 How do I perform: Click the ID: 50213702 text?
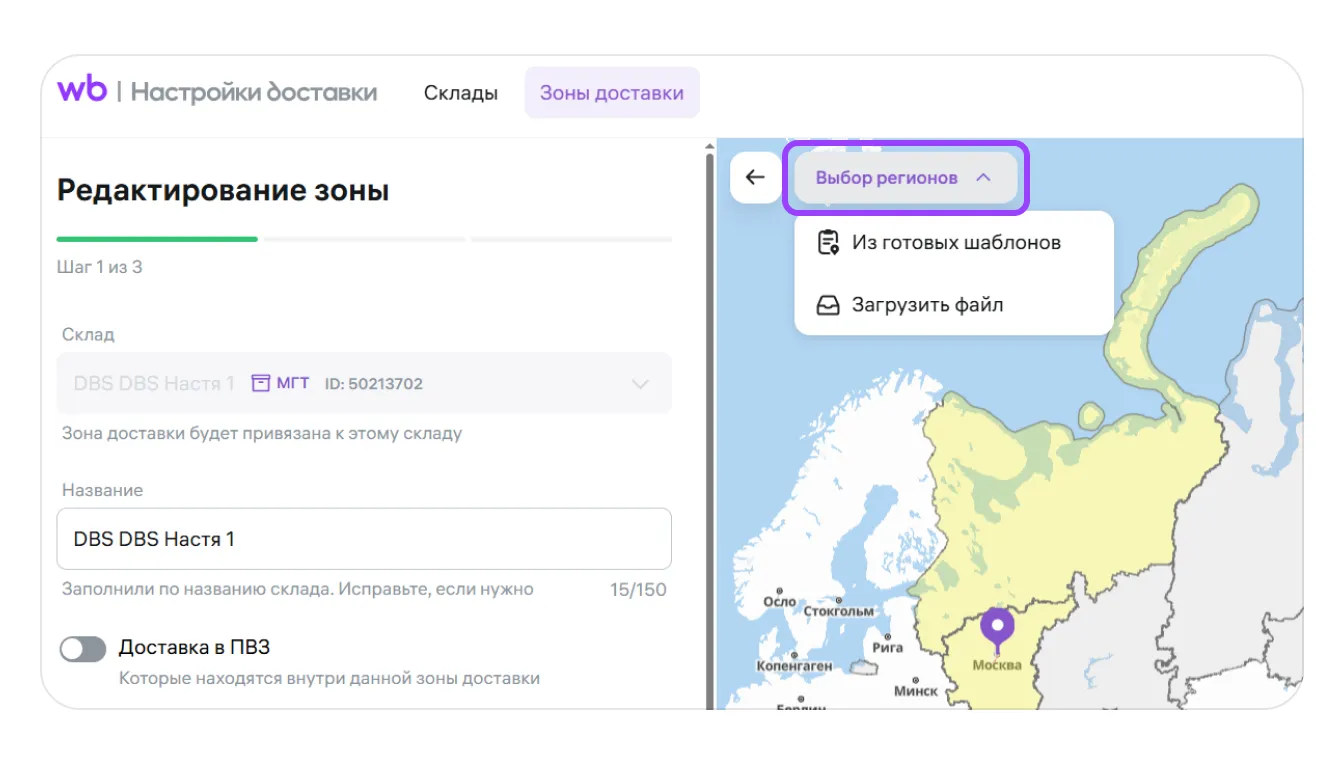pyautogui.click(x=374, y=384)
